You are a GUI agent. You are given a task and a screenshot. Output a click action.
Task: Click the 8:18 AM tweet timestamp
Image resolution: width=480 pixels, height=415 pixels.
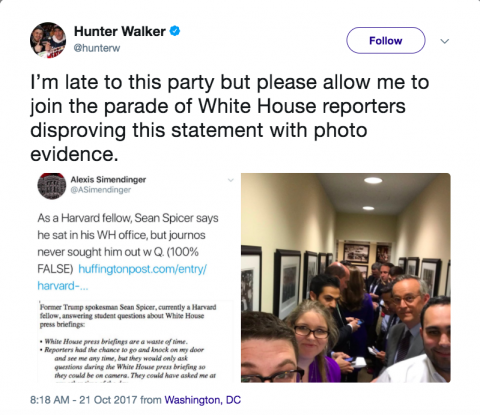tap(50, 400)
